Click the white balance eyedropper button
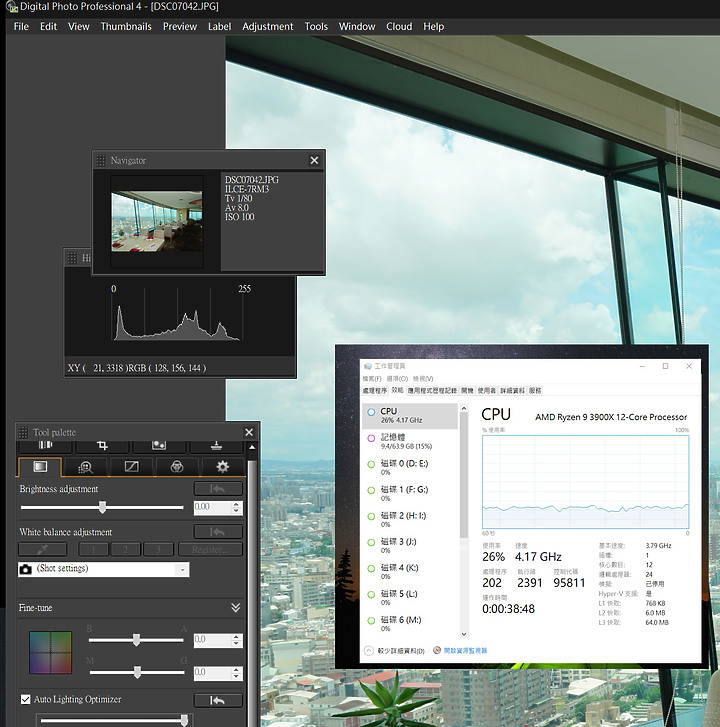This screenshot has height=727, width=720. [x=42, y=549]
